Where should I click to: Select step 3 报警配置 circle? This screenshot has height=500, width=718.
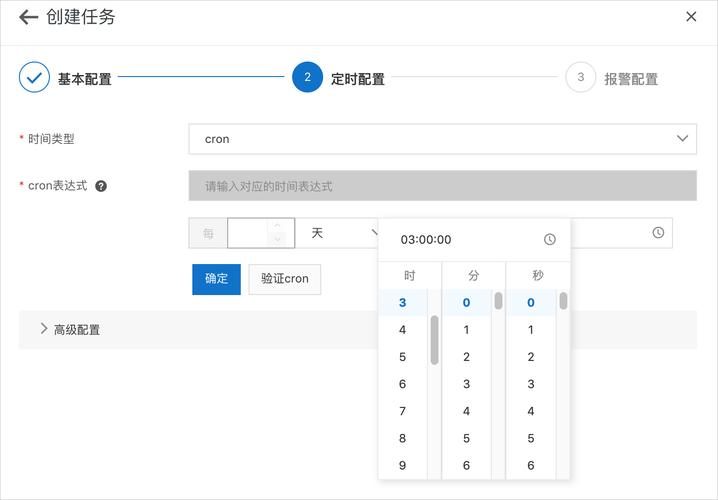(x=581, y=77)
